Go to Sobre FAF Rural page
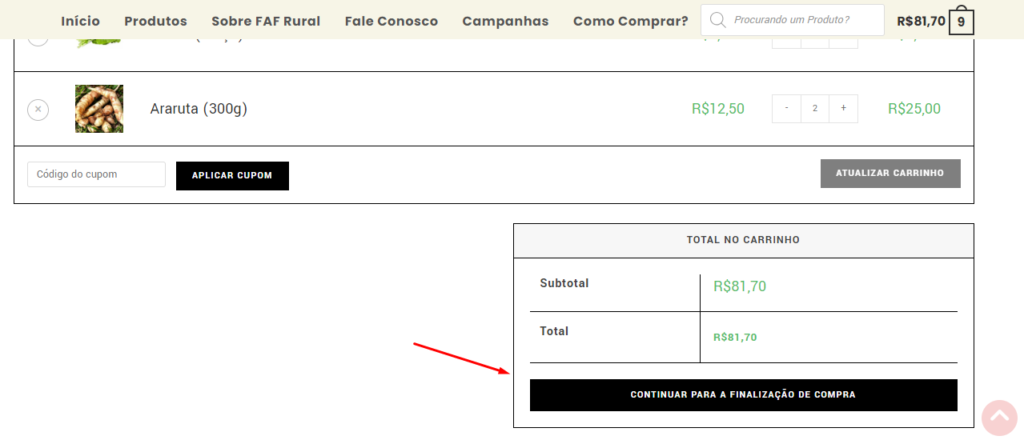 coord(266,21)
